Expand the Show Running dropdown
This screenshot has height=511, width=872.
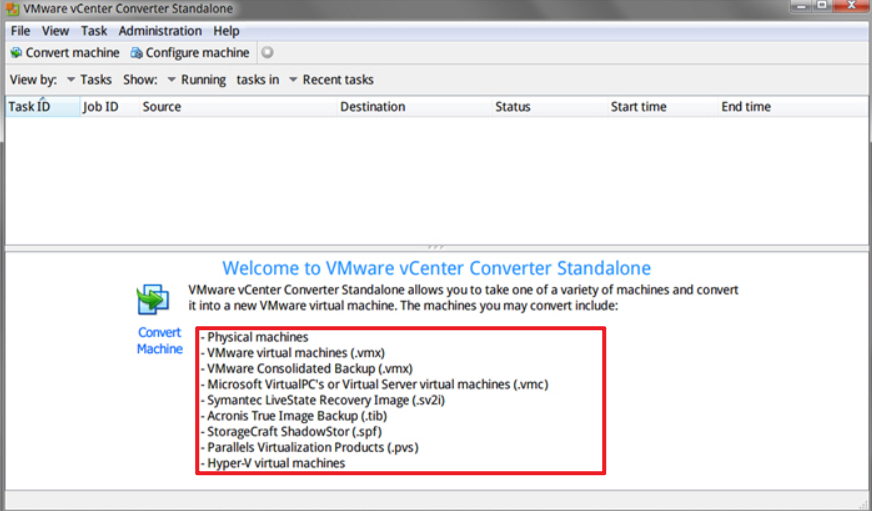tap(197, 80)
